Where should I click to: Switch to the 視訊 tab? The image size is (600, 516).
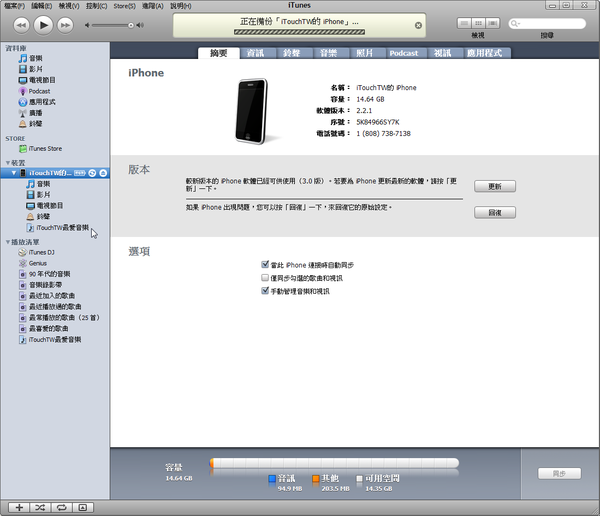[x=443, y=53]
